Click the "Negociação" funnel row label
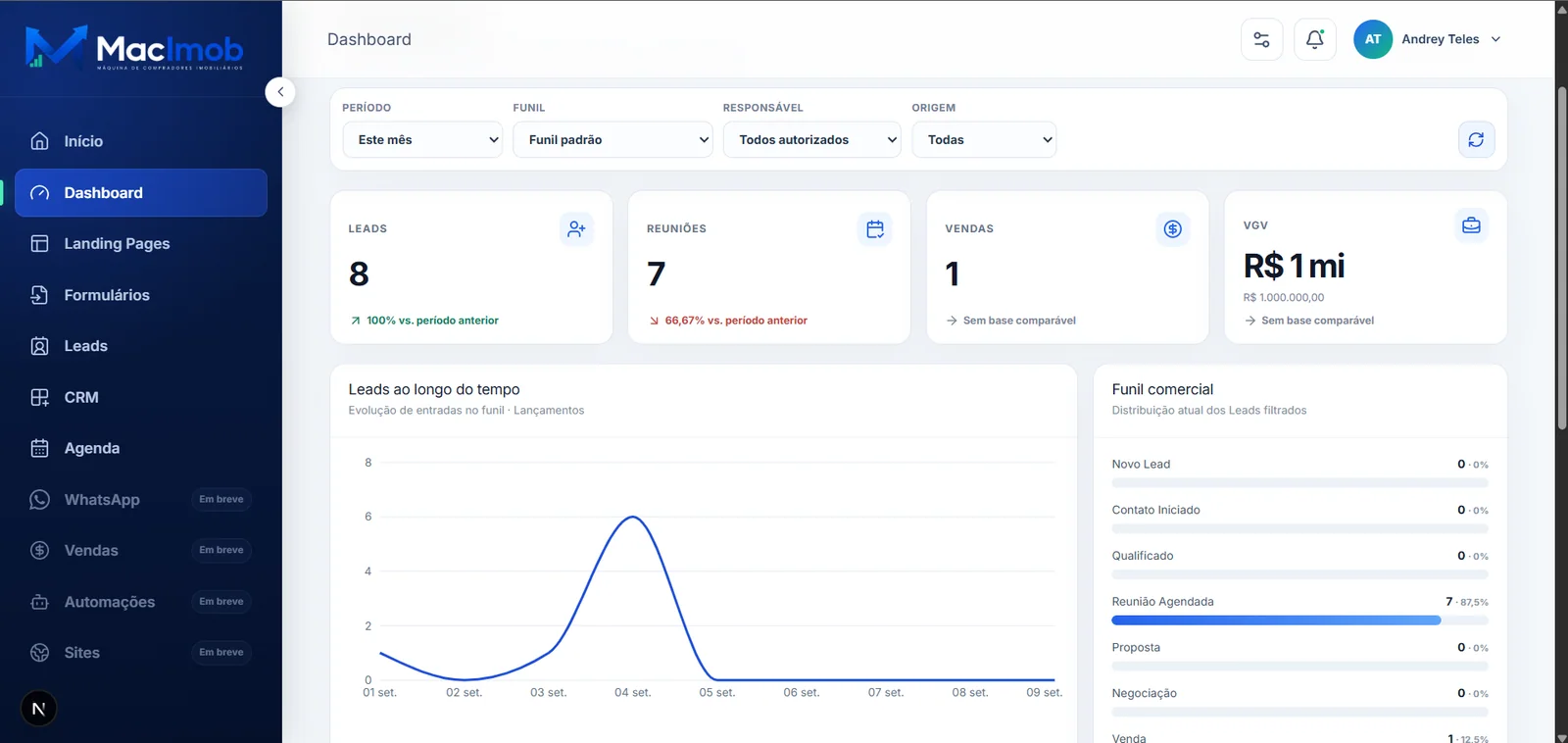Viewport: 1568px width, 743px height. coord(1144,693)
